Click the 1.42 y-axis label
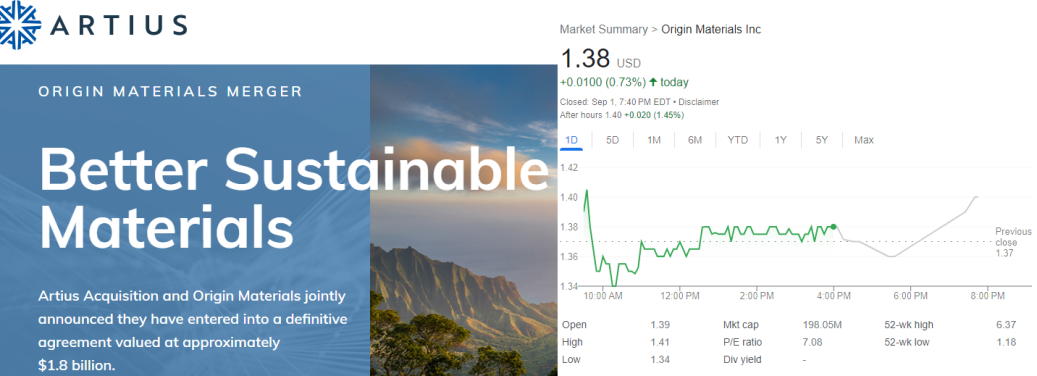 [x=569, y=167]
